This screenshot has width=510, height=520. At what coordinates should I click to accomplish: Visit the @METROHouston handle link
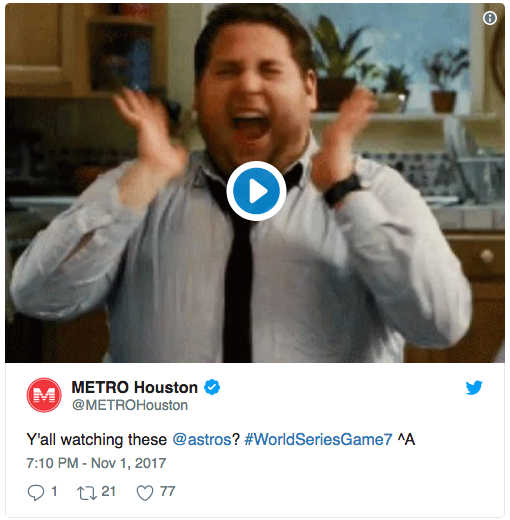(130, 405)
